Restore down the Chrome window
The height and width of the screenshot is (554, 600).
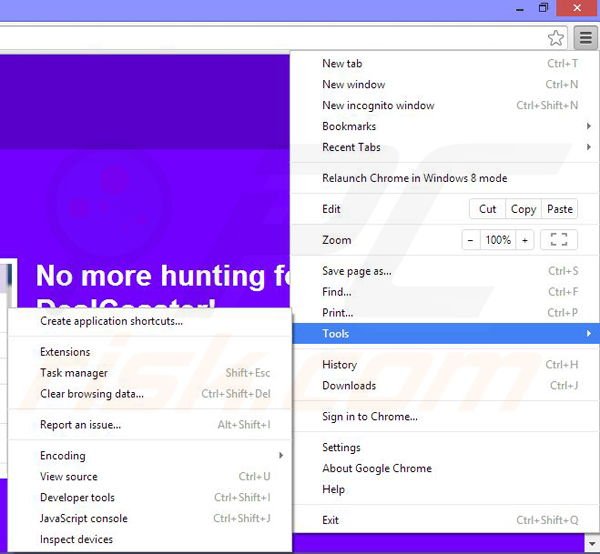click(543, 8)
